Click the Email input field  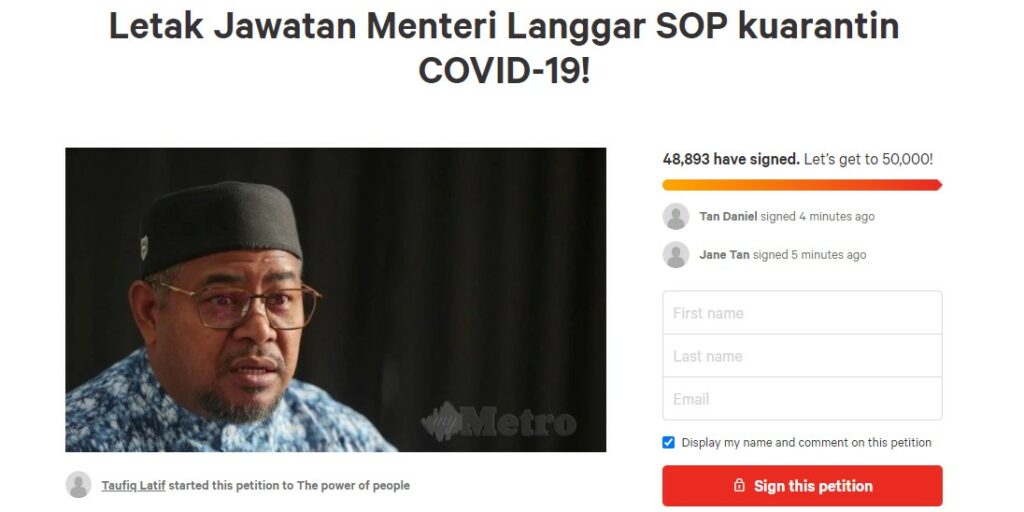pos(802,398)
